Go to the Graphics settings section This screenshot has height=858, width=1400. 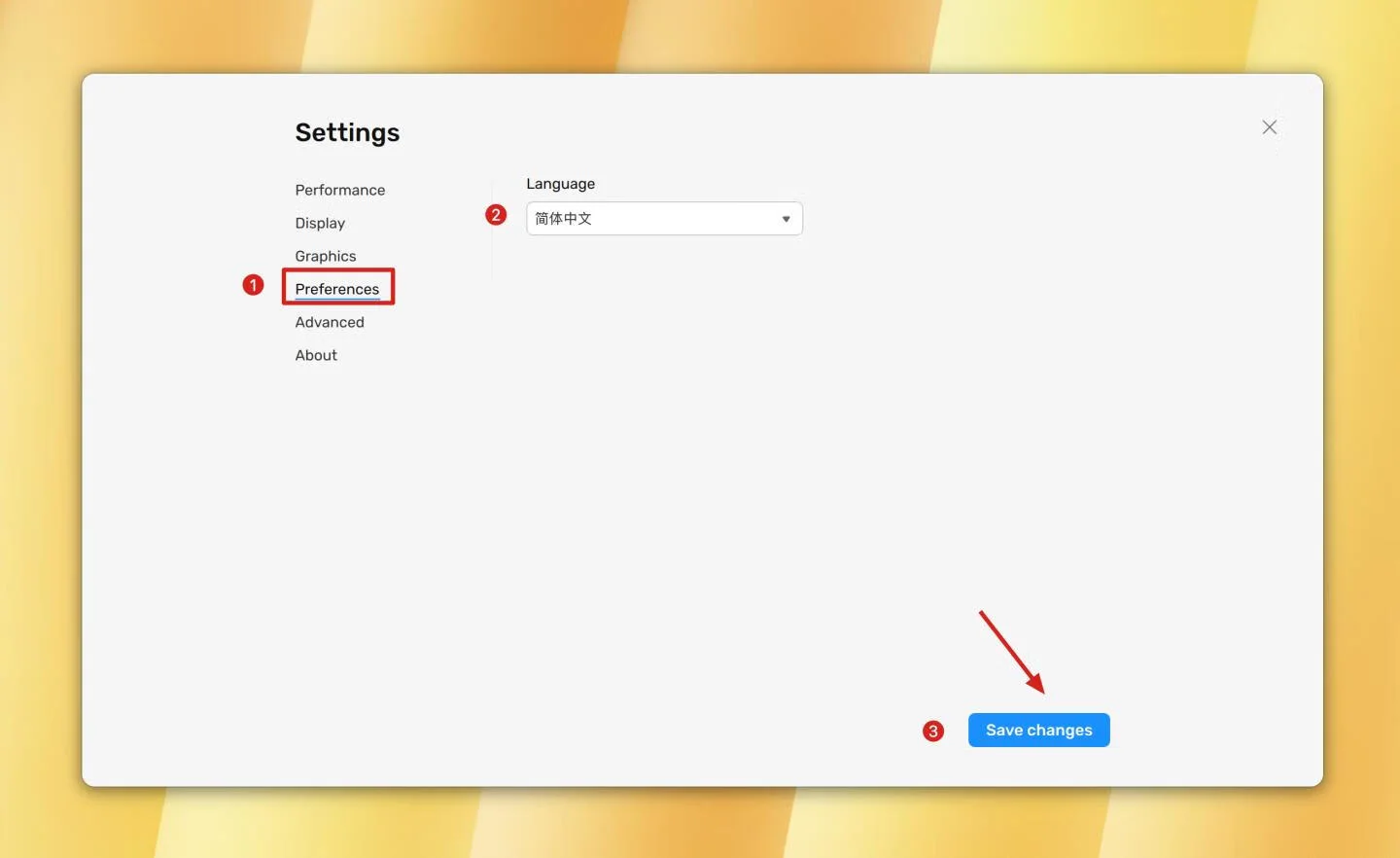(325, 256)
